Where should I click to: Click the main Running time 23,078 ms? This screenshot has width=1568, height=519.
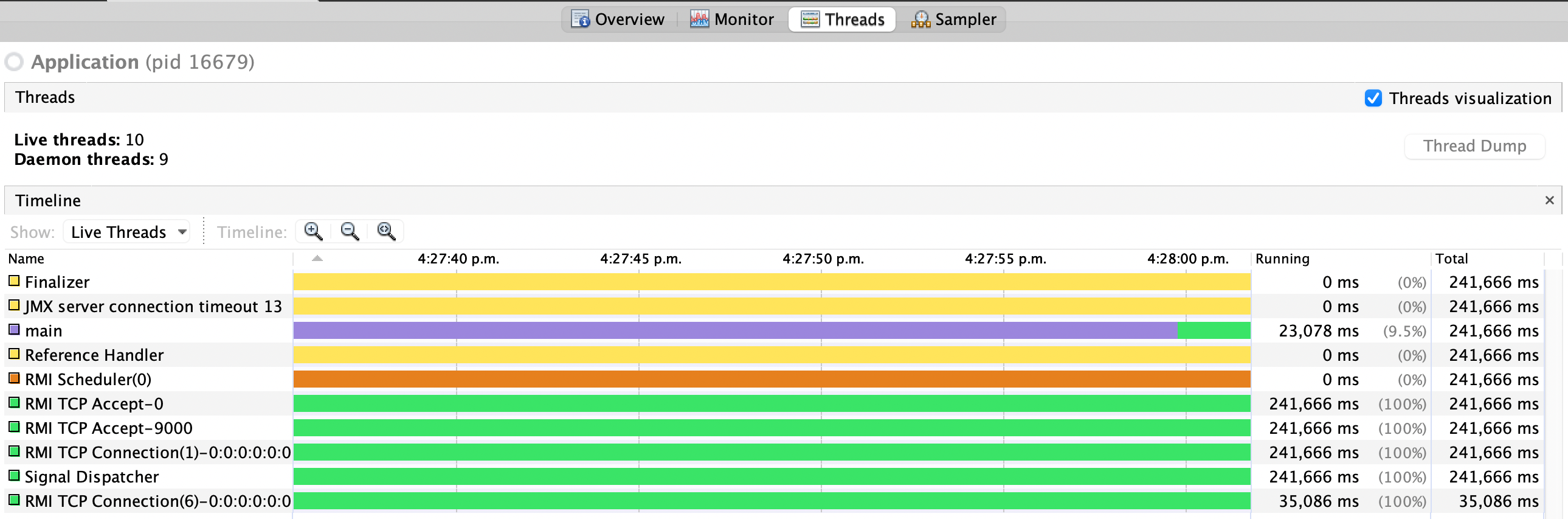pyautogui.click(x=1319, y=331)
